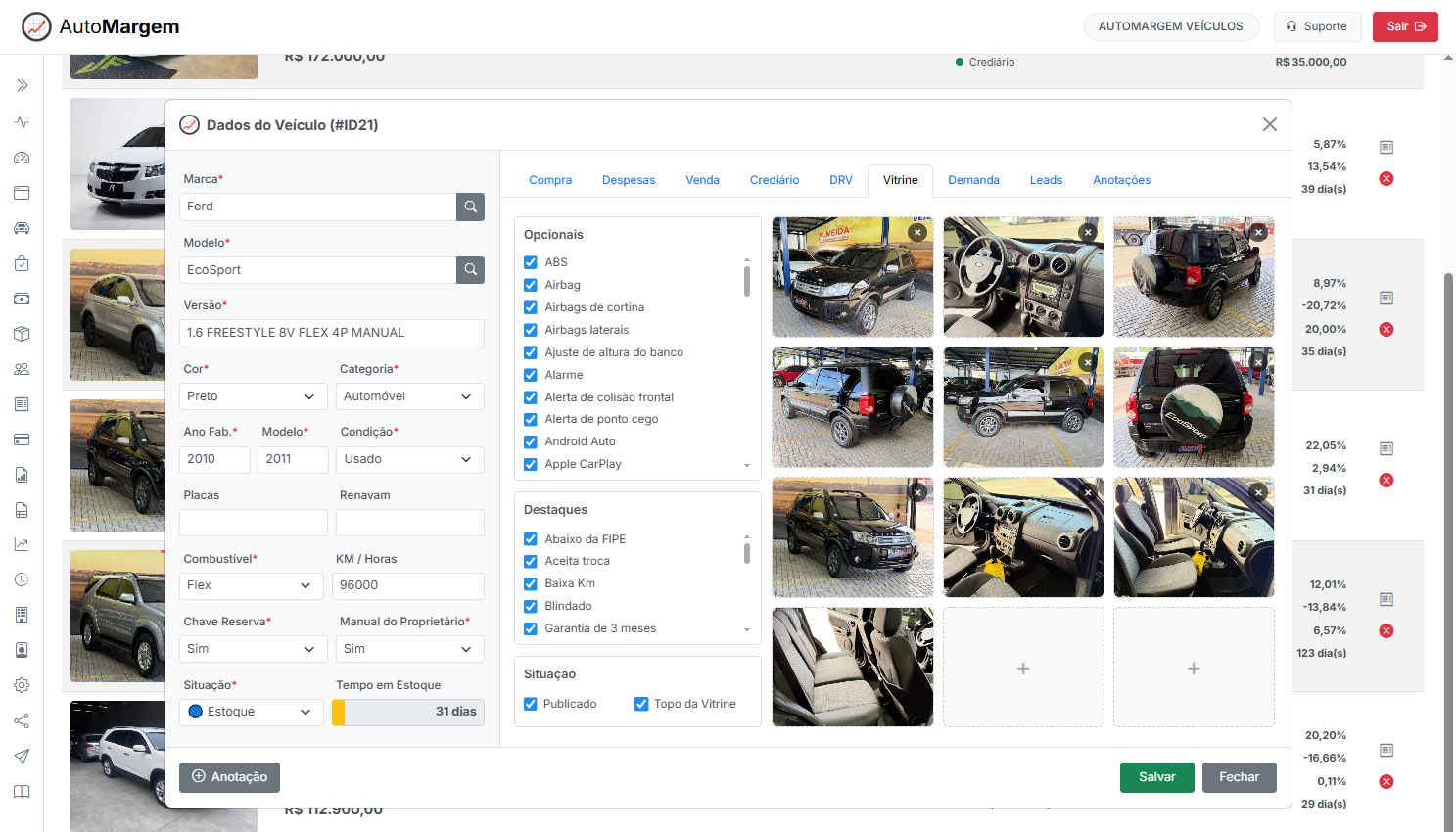Click the KM / Horas input field
The image size is (1456, 832).
tap(409, 585)
